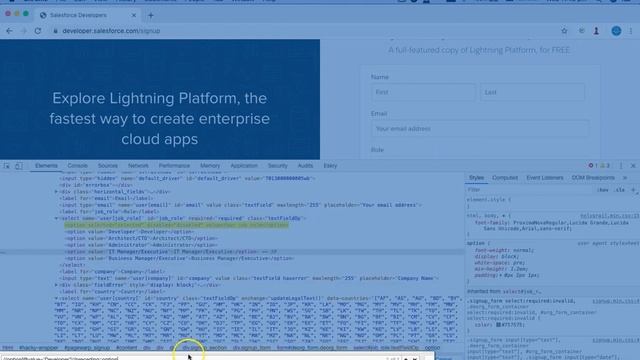Expand the padding shorthand property triangle
Viewport: 640px width, 360px height.
point(502,276)
